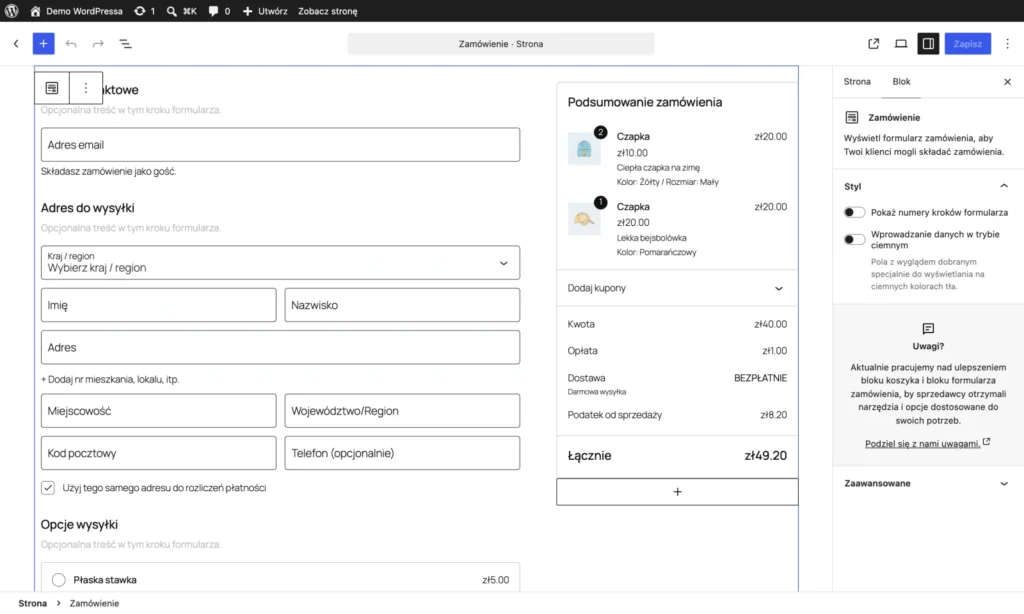Add block with plus below order summary
Screen dimensions: 1024x614
pyautogui.click(x=677, y=492)
